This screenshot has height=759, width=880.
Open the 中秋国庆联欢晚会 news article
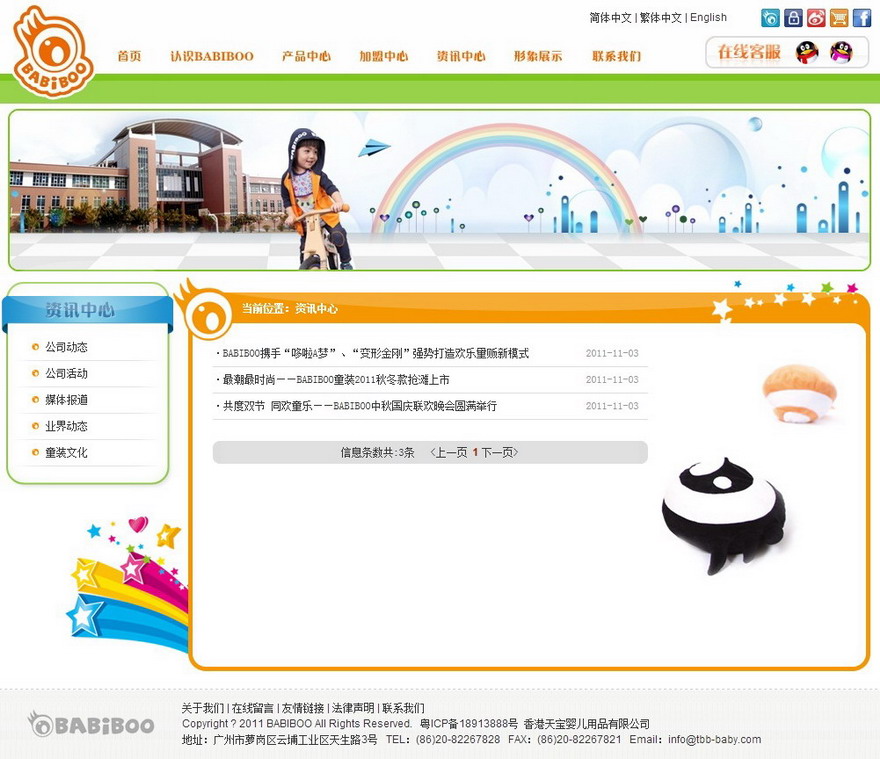tap(359, 406)
